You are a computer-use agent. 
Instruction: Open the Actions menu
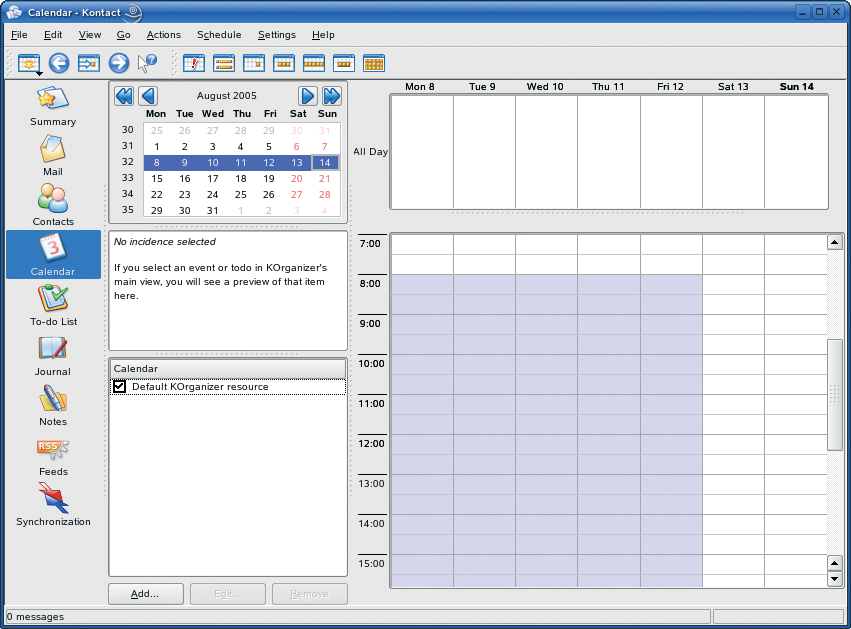(x=163, y=35)
